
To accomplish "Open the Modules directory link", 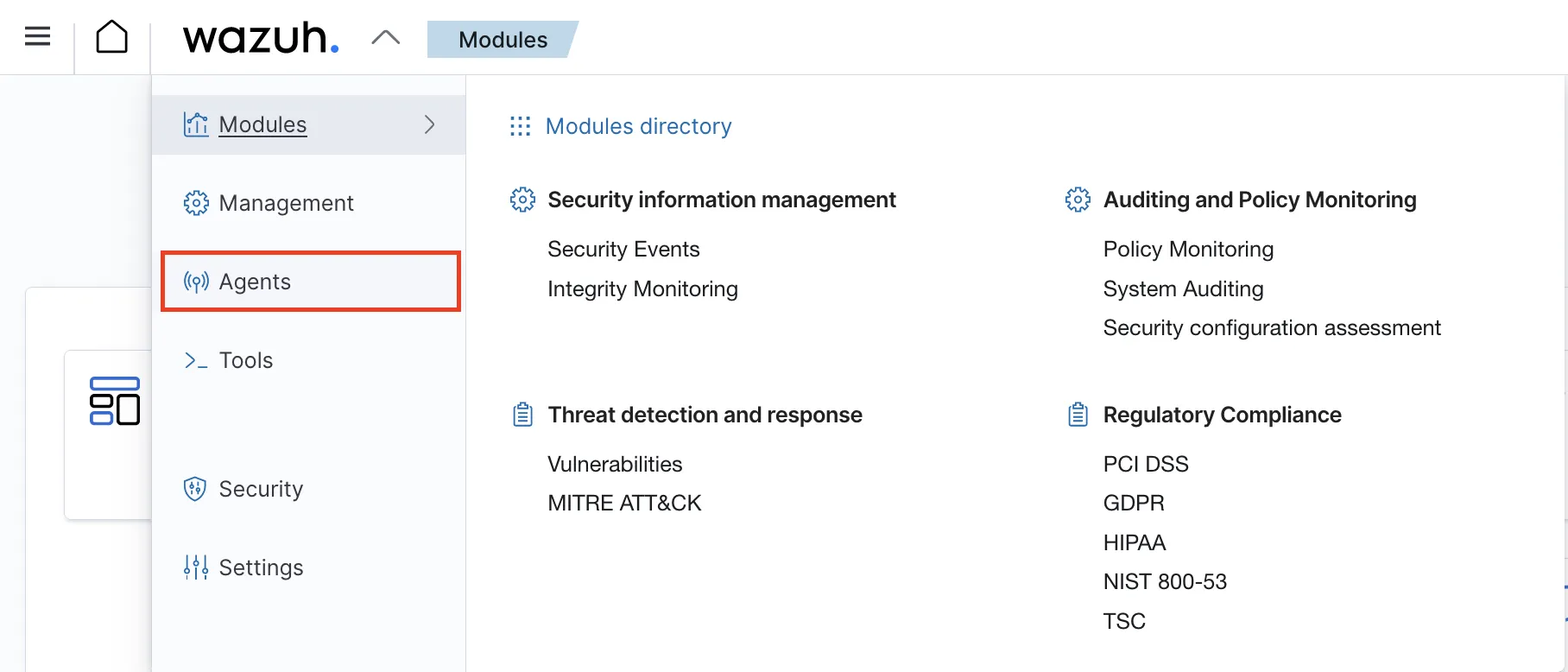I will (x=638, y=126).
